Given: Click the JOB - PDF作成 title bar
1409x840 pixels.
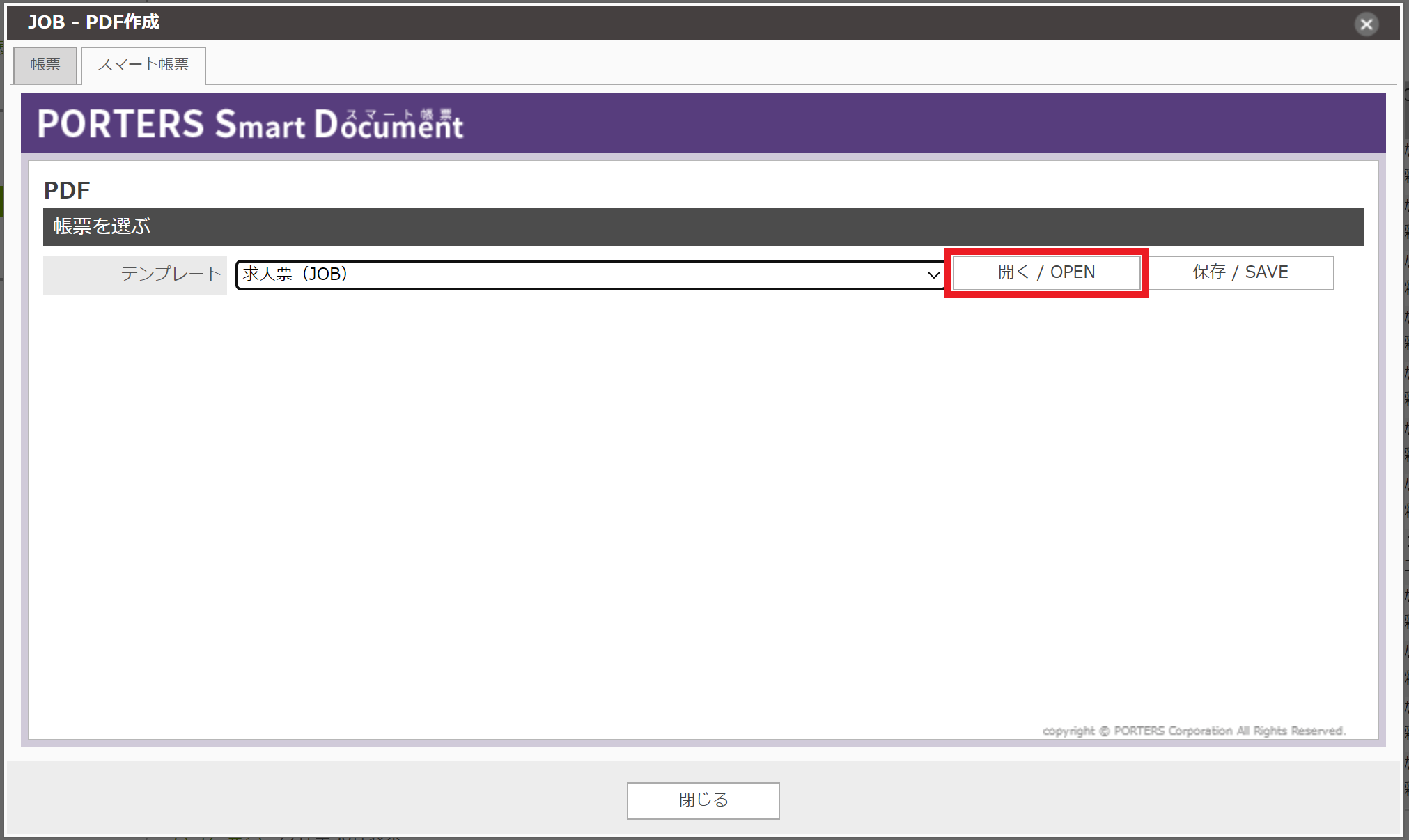Looking at the screenshot, I should 93,22.
